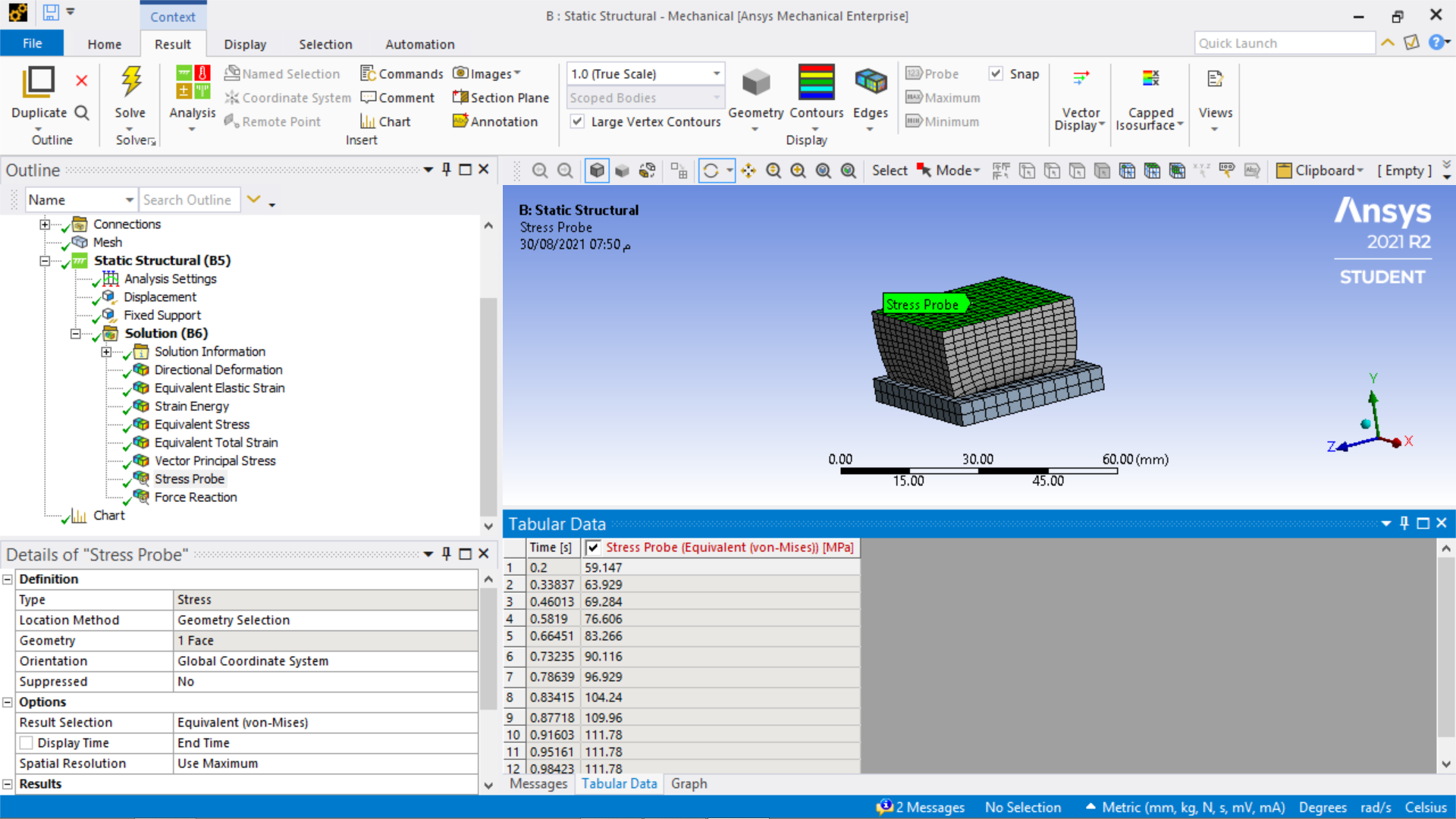Click the Help question mark icon

[1436, 42]
